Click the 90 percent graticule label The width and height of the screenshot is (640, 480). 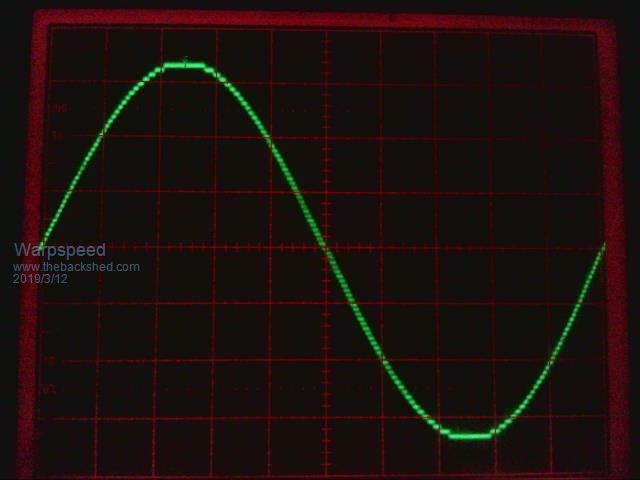(x=57, y=134)
